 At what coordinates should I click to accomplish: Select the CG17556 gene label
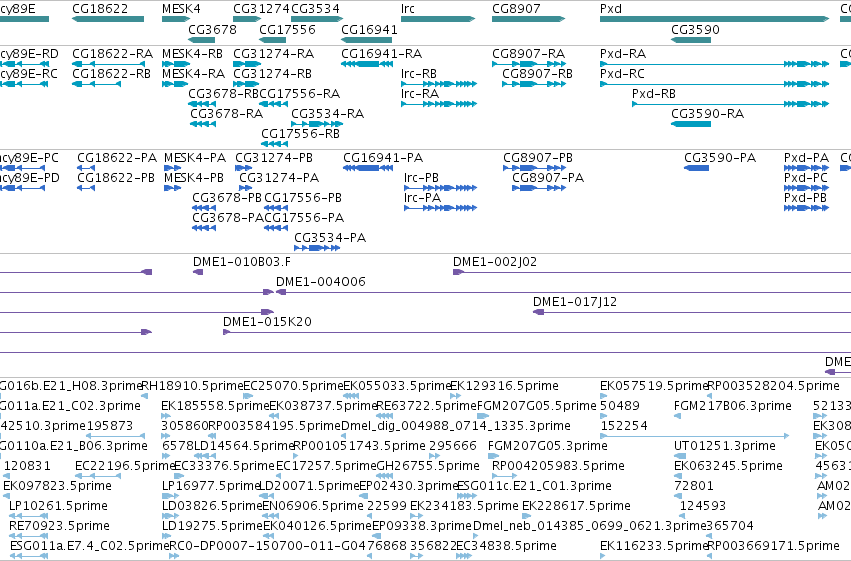[x=287, y=29]
